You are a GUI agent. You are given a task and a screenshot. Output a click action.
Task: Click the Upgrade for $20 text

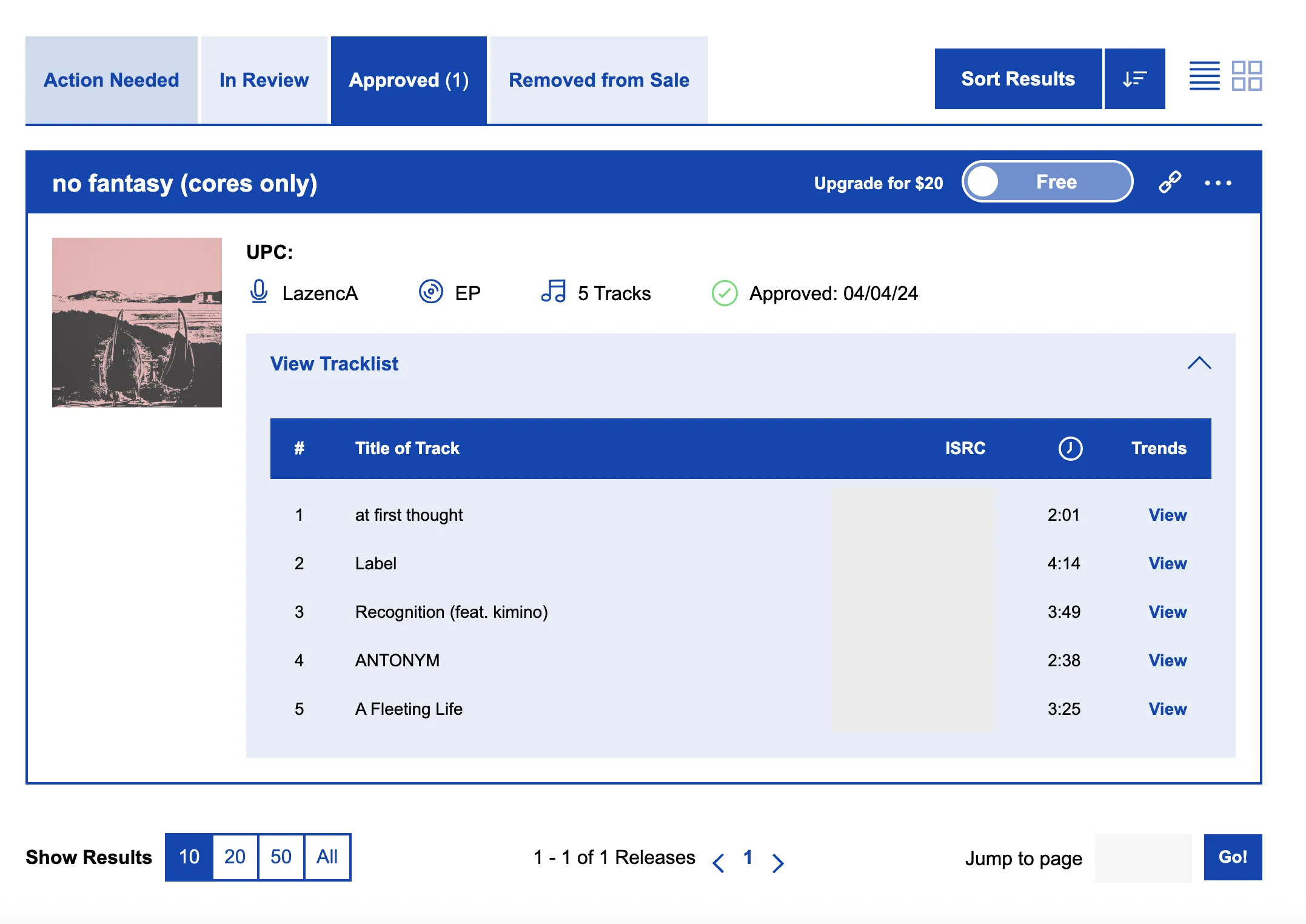click(x=879, y=183)
